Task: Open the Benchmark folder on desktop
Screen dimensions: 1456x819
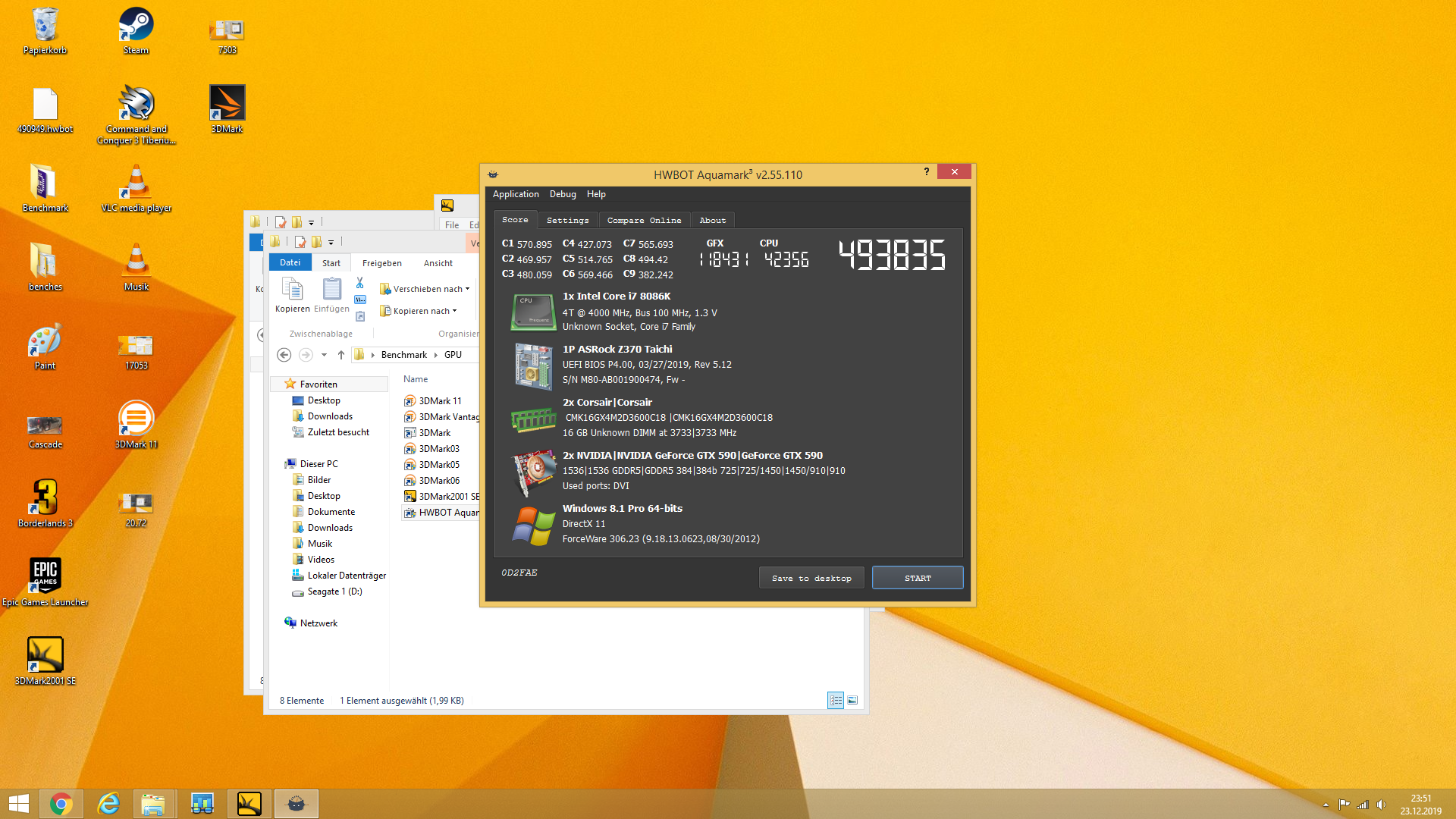Action: tap(45, 189)
